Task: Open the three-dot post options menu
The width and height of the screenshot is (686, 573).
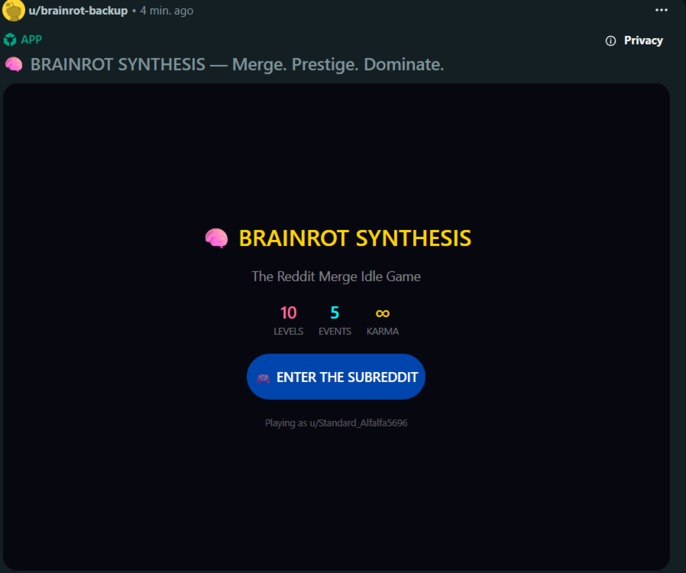Action: [x=661, y=10]
